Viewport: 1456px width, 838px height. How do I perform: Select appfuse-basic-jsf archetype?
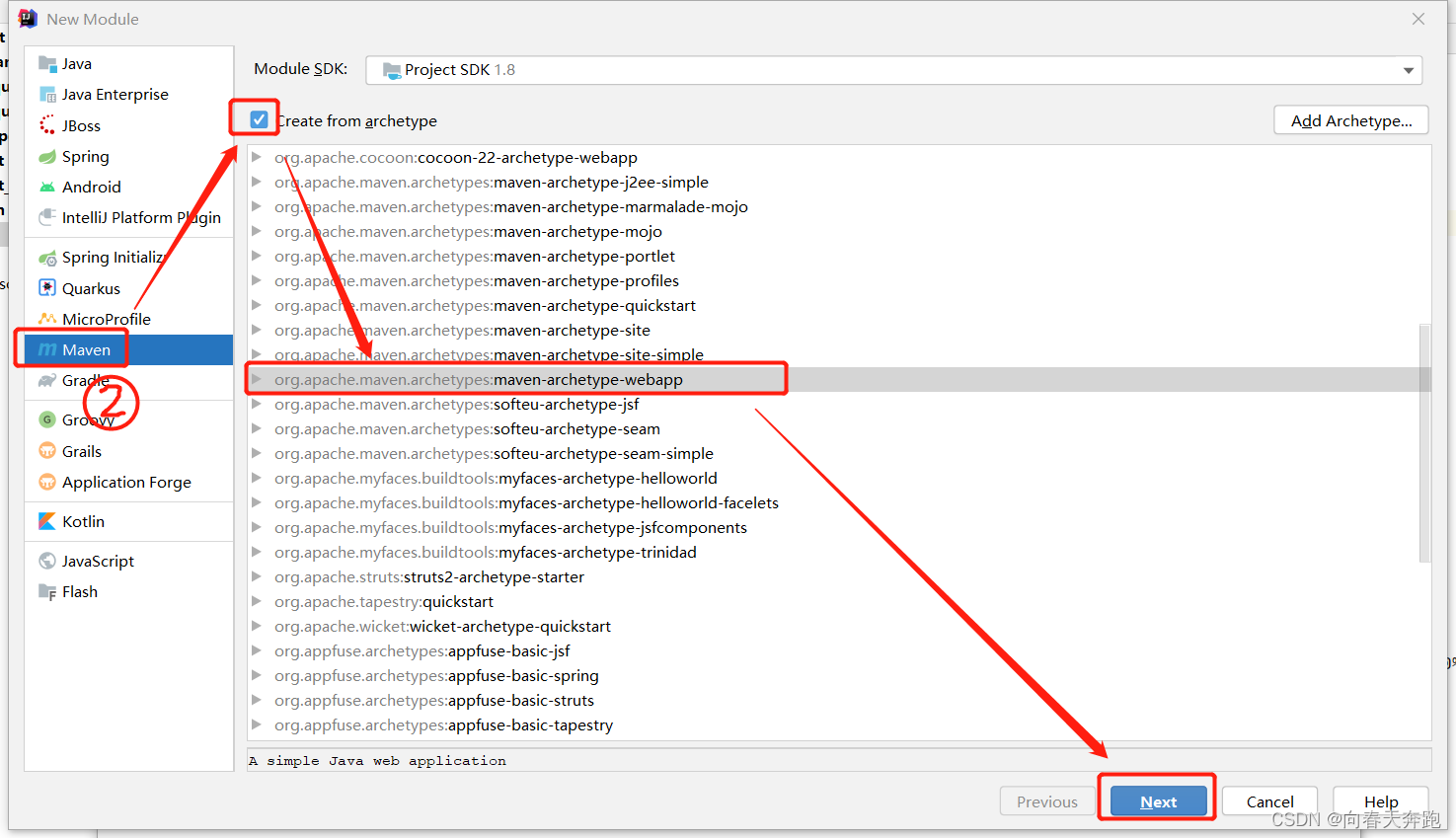point(838,650)
